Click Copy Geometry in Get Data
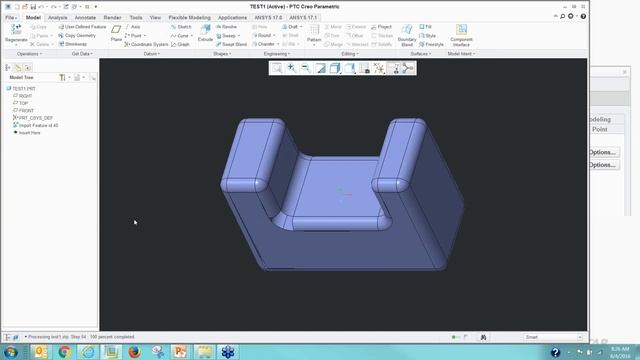The width and height of the screenshot is (640, 360). [x=77, y=36]
